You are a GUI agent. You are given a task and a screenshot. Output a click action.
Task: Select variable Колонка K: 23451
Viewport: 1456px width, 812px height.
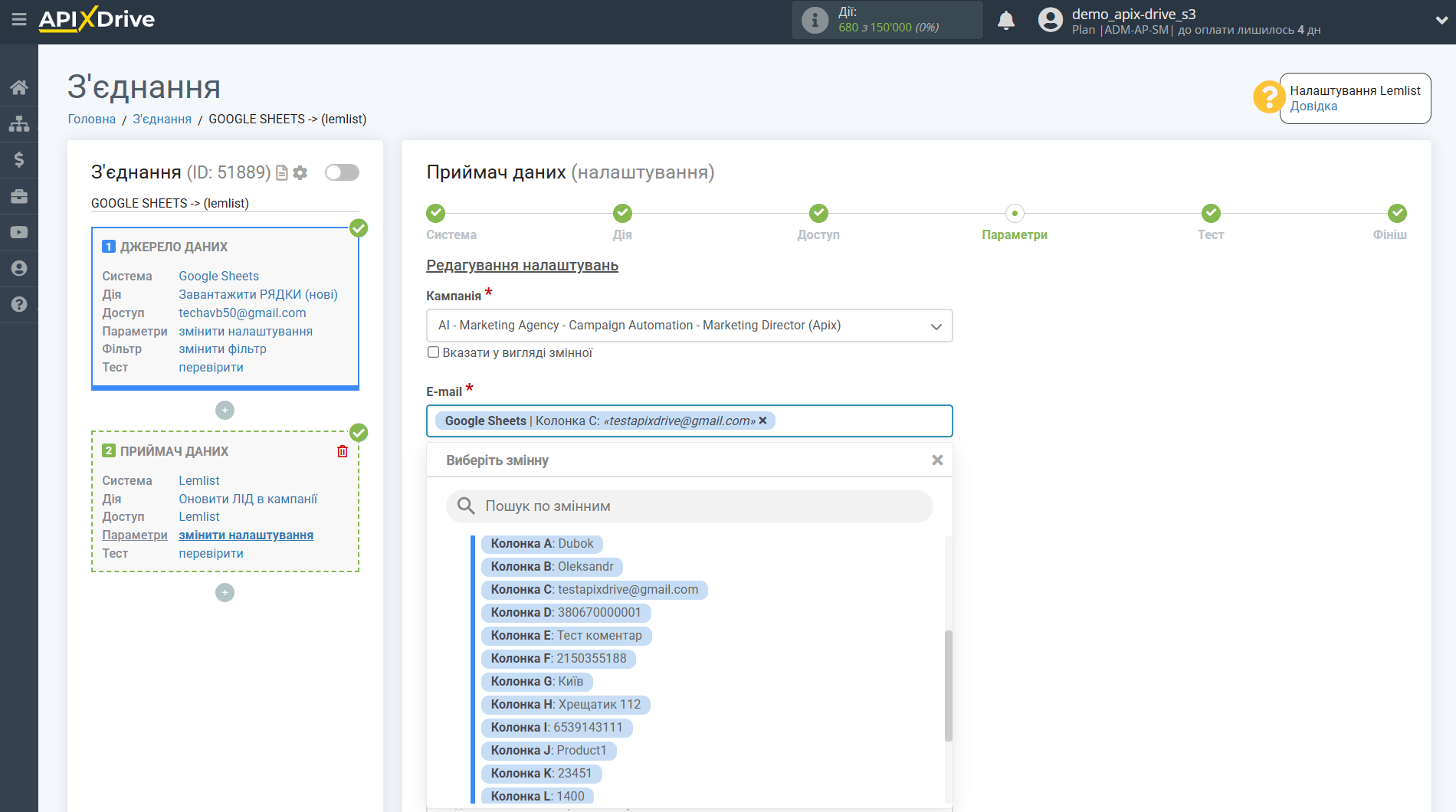click(x=541, y=774)
